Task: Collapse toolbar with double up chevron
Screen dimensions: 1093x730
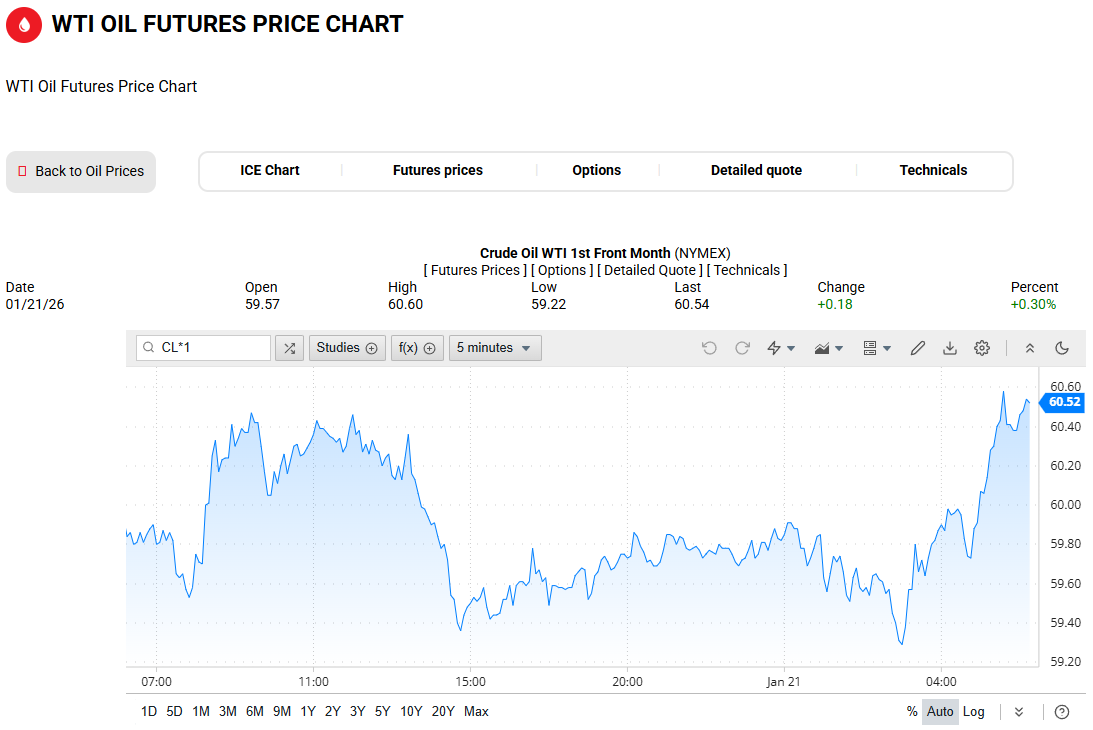Action: 1030,348
